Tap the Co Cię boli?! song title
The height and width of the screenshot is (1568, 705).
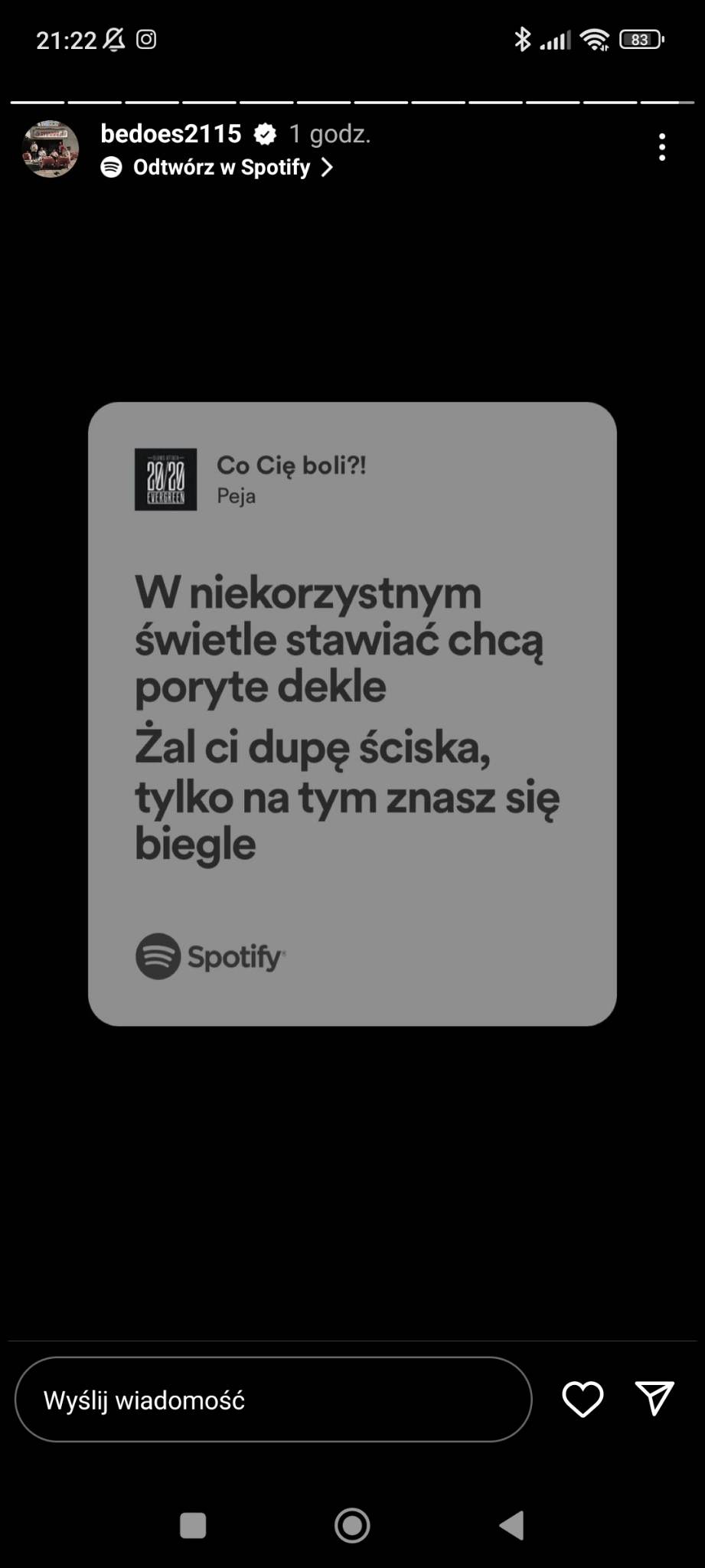(291, 465)
